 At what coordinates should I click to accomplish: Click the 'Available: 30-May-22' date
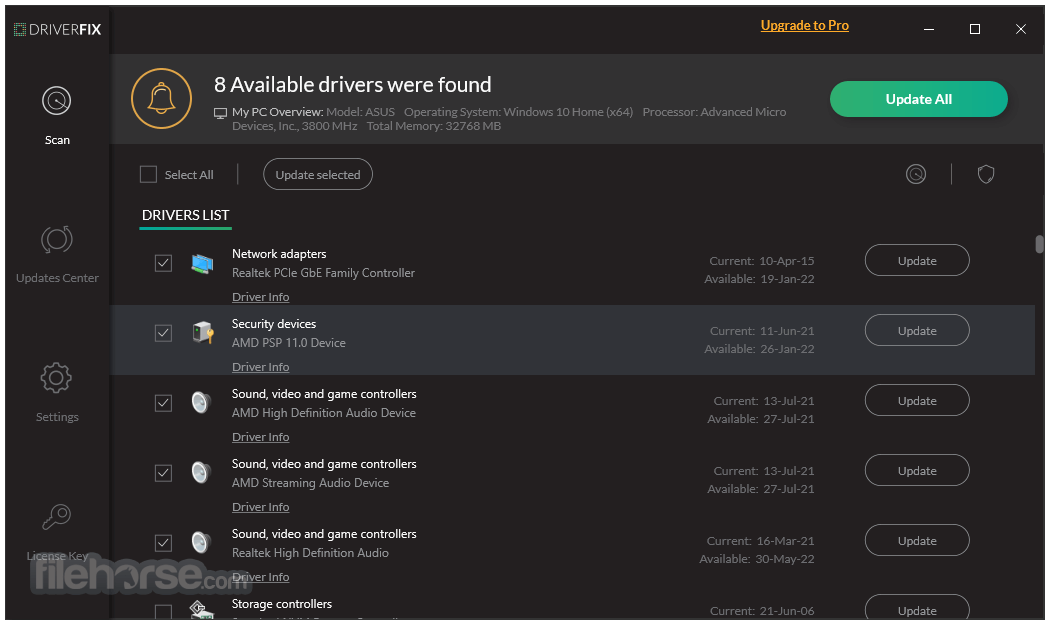(757, 559)
